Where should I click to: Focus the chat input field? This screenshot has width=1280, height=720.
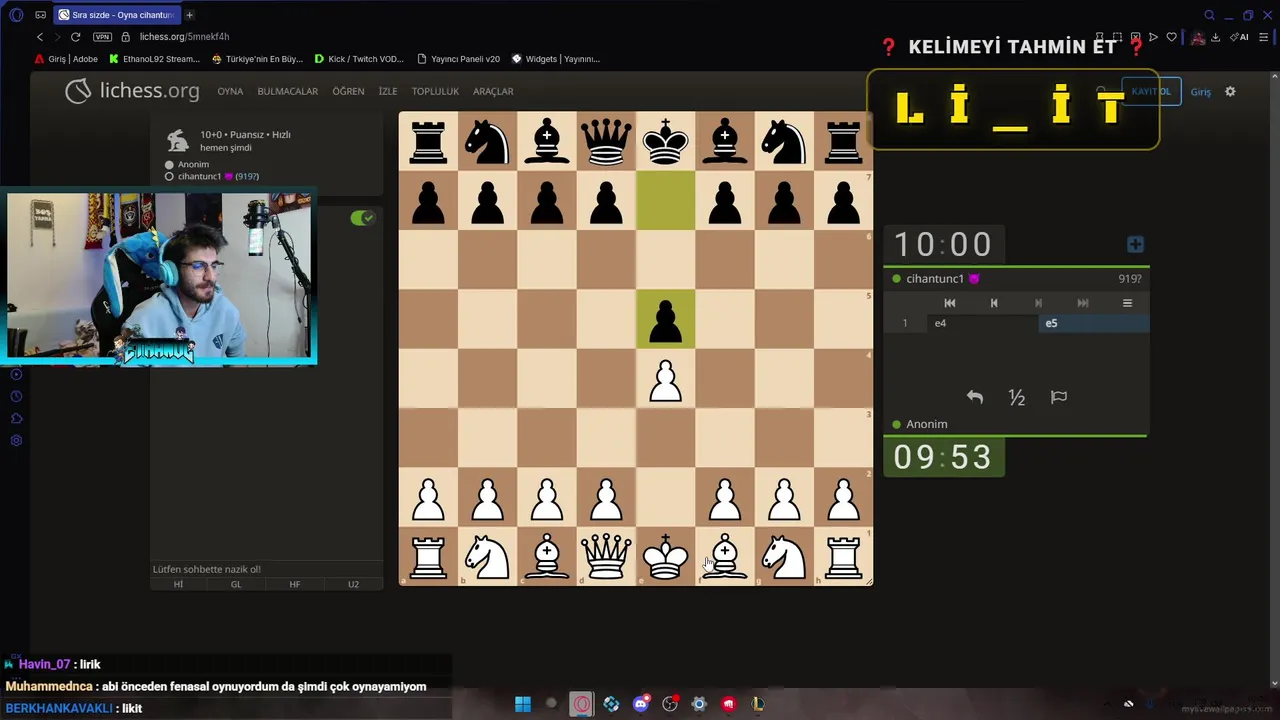[266, 569]
